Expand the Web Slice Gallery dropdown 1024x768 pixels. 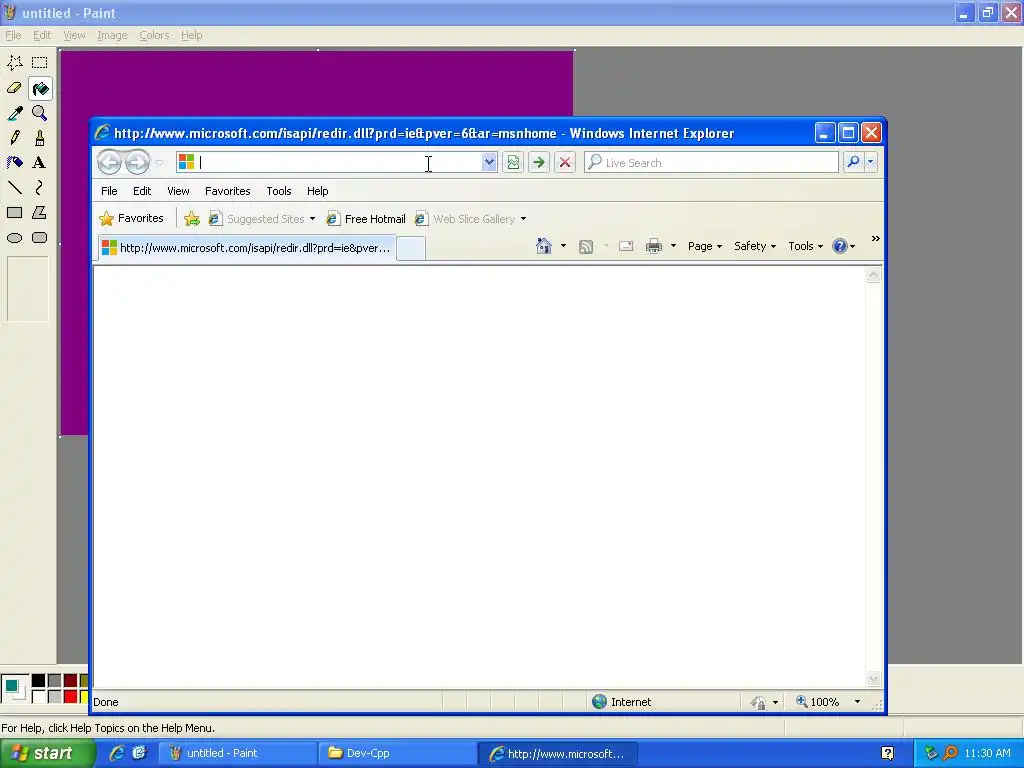523,219
